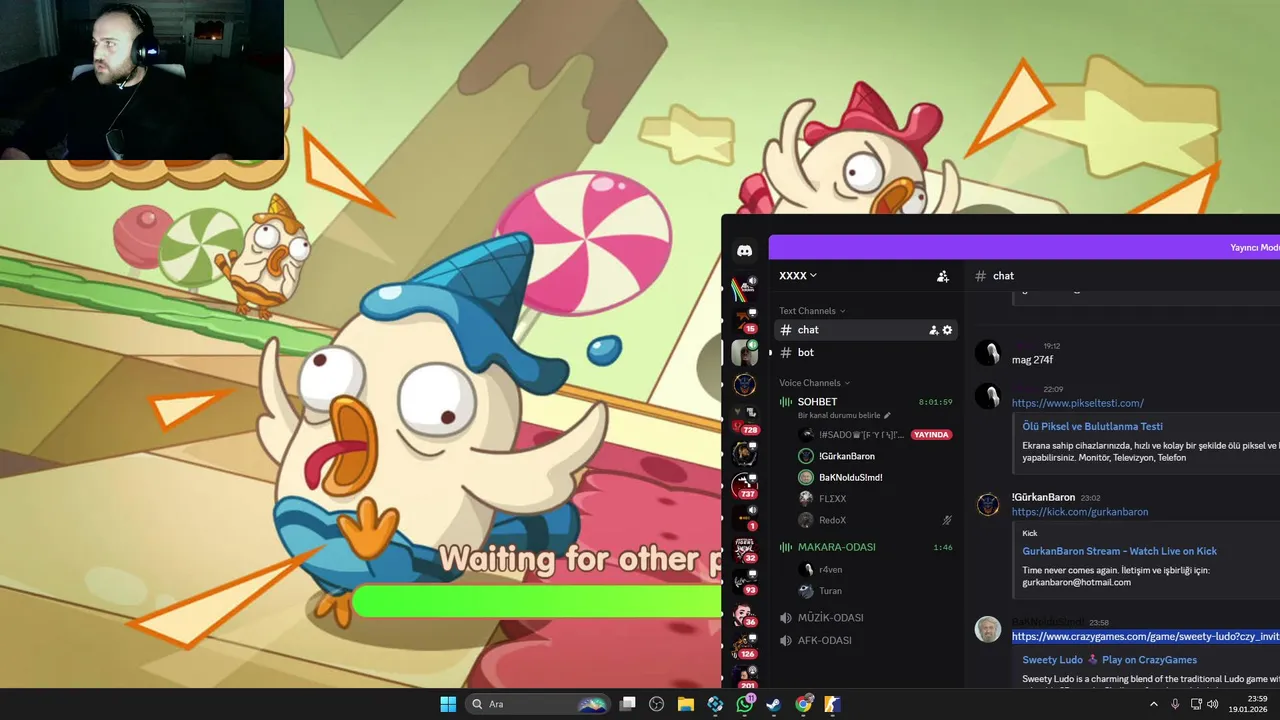Open the server icon with 1 badge
This screenshot has height=720, width=1280.
click(744, 517)
